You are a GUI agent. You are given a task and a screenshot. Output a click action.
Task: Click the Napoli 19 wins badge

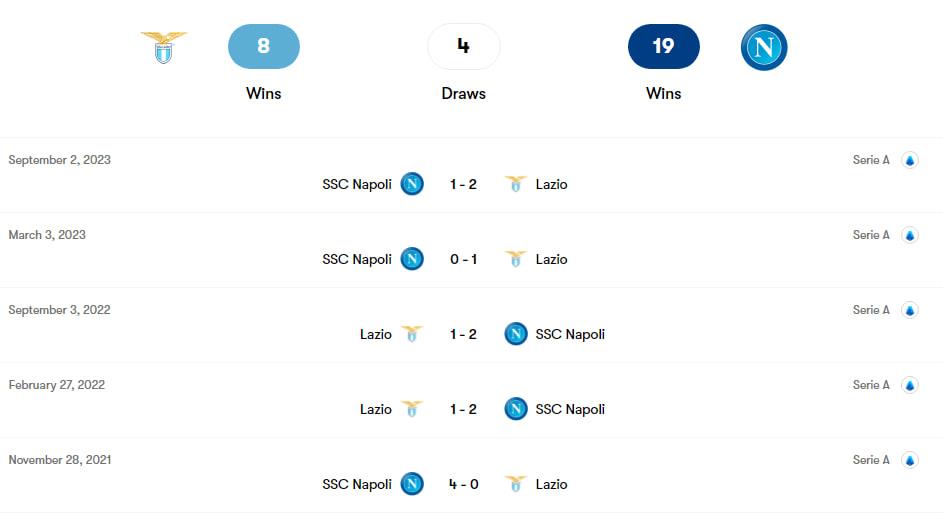pos(663,47)
